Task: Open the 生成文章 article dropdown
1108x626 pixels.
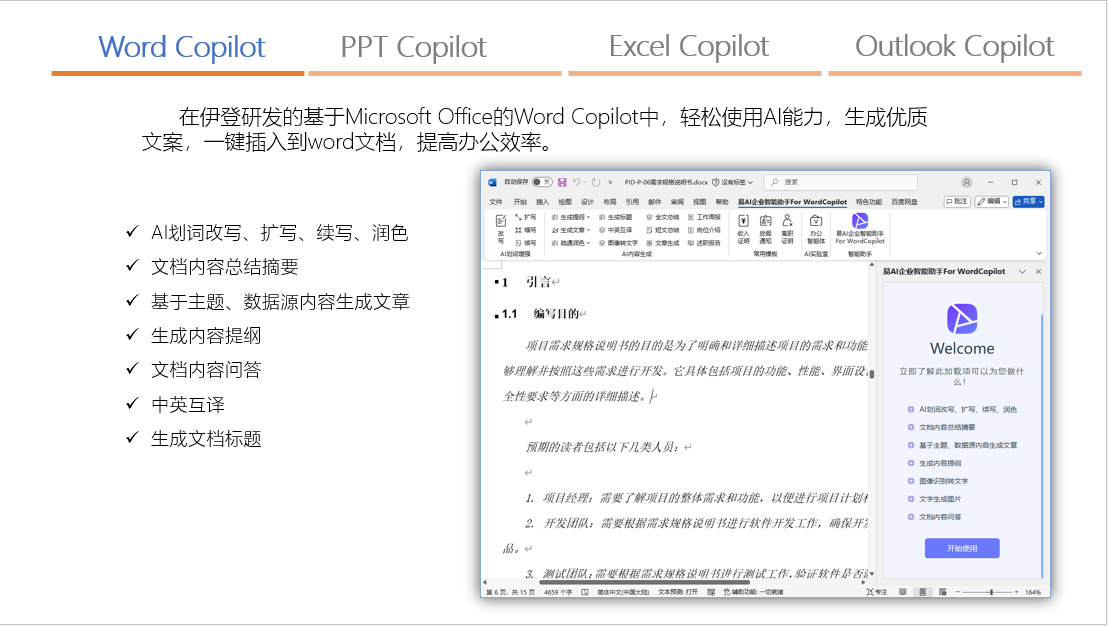Action: point(570,230)
